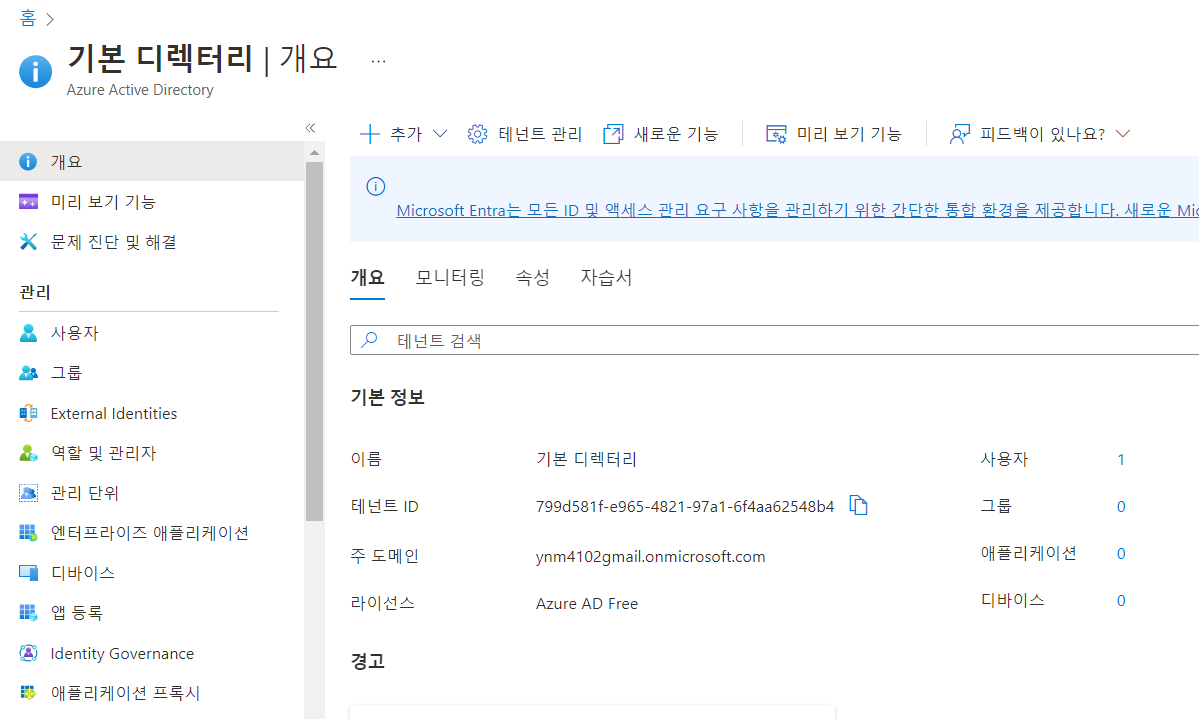Click the tenant ID value 799d581f-e965-4821-97a1-6f4aa62548b4

pos(685,506)
